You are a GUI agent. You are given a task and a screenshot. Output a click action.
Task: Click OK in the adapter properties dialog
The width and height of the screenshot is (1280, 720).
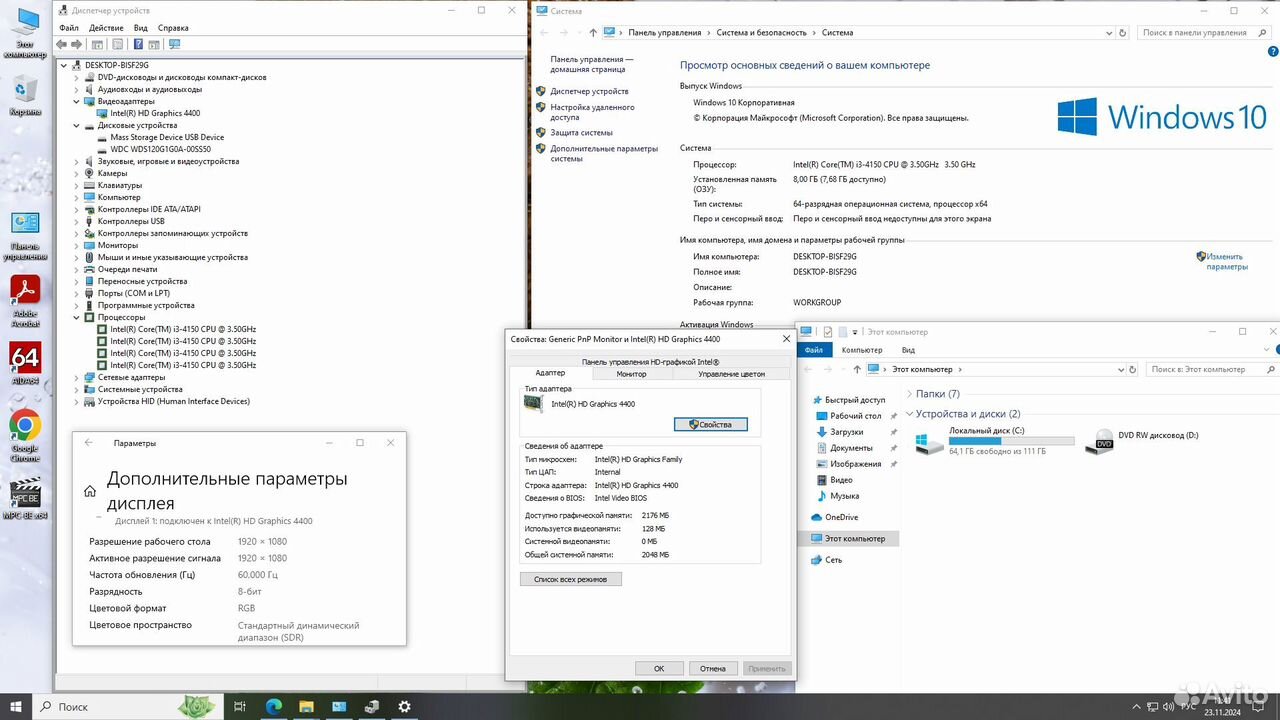click(659, 668)
